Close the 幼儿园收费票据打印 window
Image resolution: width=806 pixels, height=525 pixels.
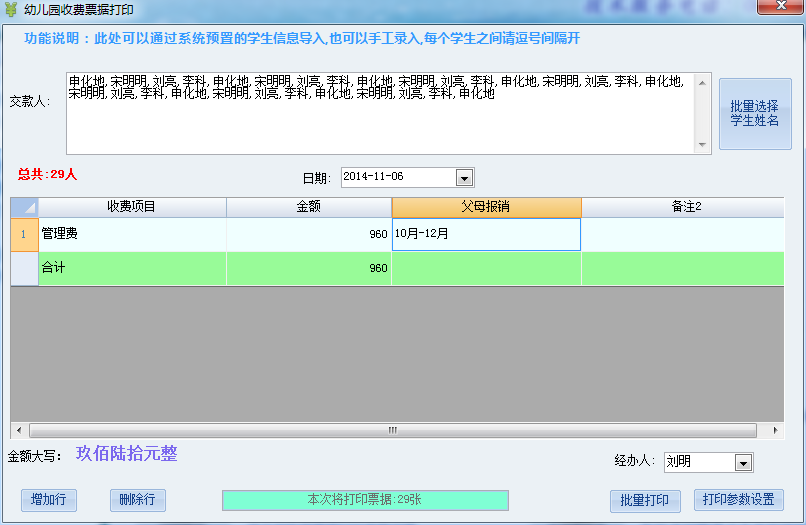point(781,6)
